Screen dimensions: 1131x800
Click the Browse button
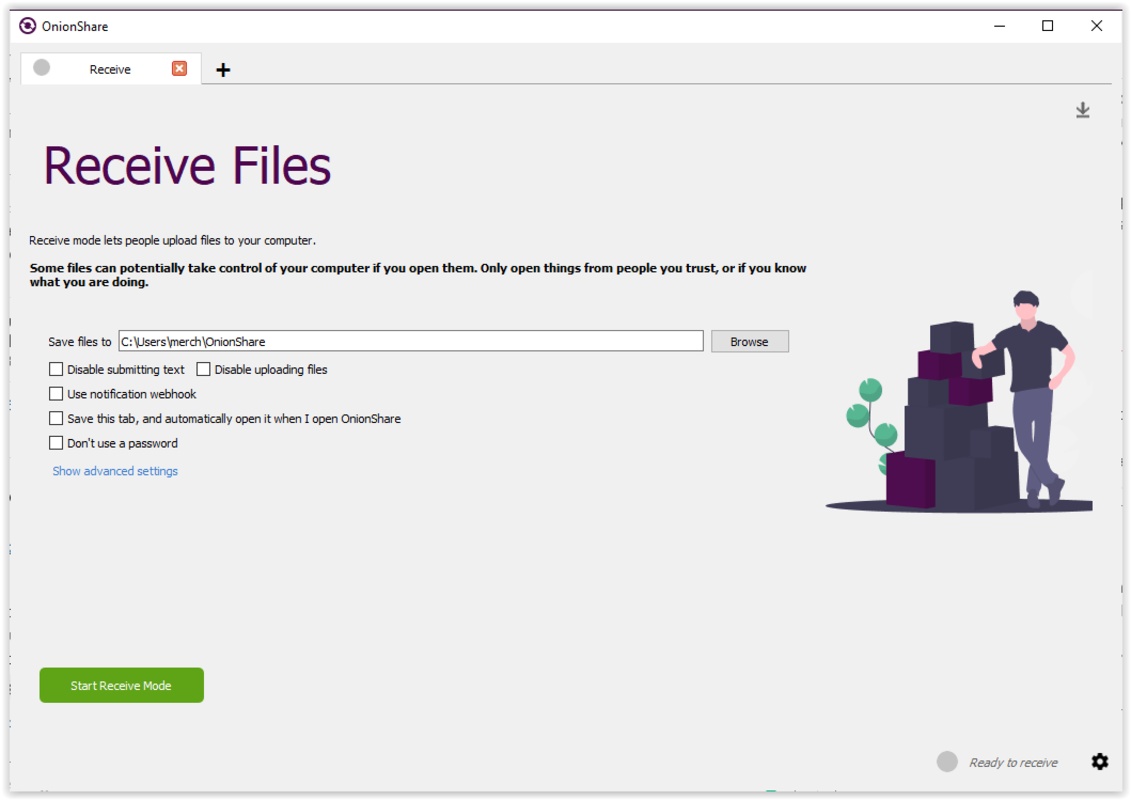point(749,341)
